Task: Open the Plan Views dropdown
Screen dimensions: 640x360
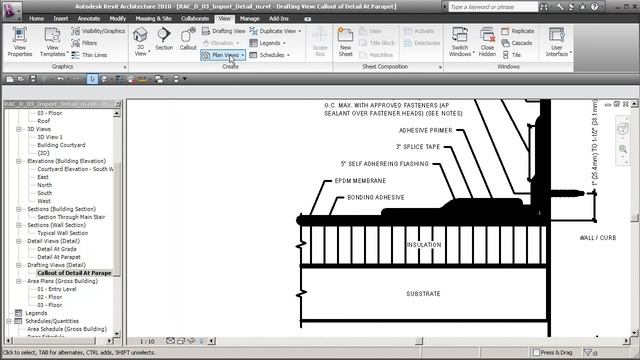Action: [223, 55]
